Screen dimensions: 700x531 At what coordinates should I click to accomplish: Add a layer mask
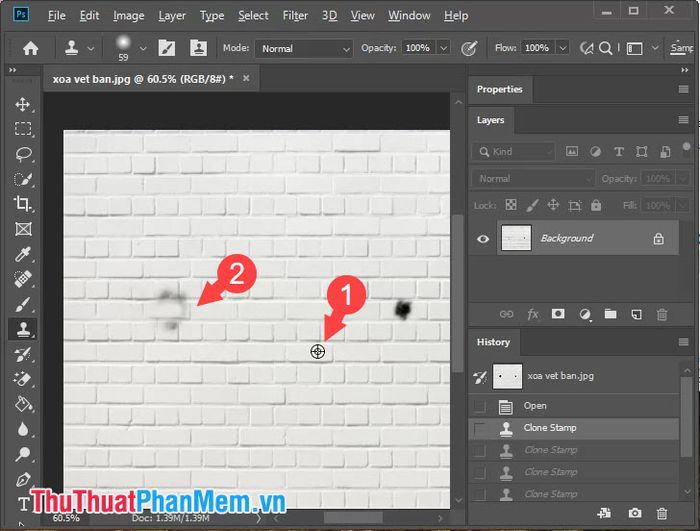click(558, 314)
